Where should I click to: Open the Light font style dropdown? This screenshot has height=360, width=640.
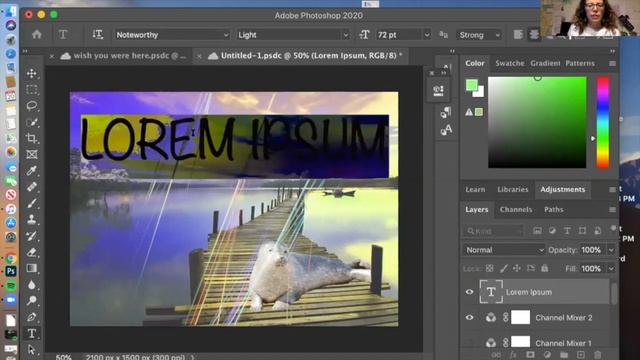click(293, 35)
